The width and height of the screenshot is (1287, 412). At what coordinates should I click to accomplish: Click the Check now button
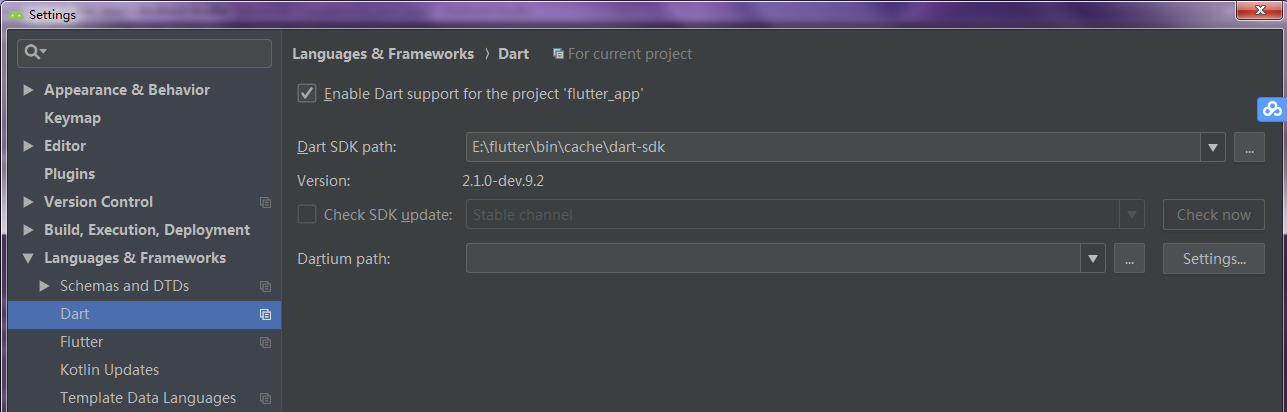[1213, 214]
